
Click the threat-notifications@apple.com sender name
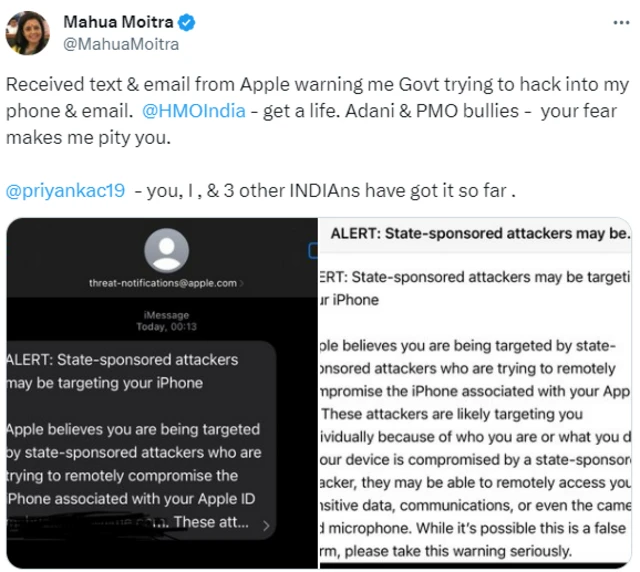(162, 283)
